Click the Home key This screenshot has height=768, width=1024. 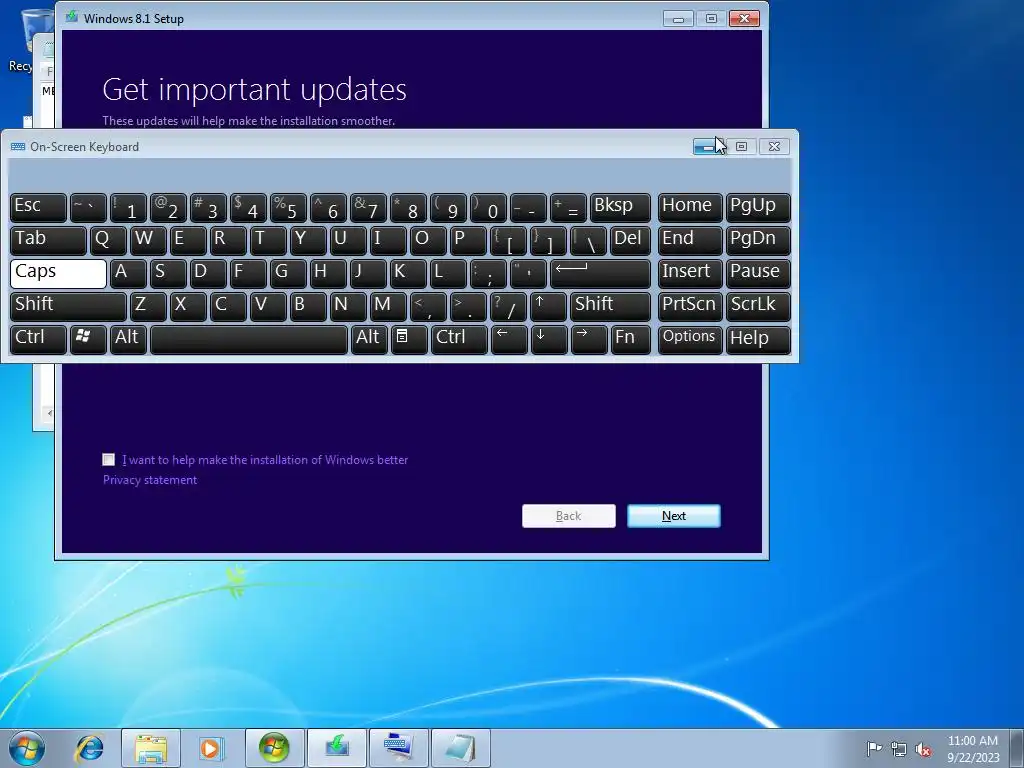690,207
